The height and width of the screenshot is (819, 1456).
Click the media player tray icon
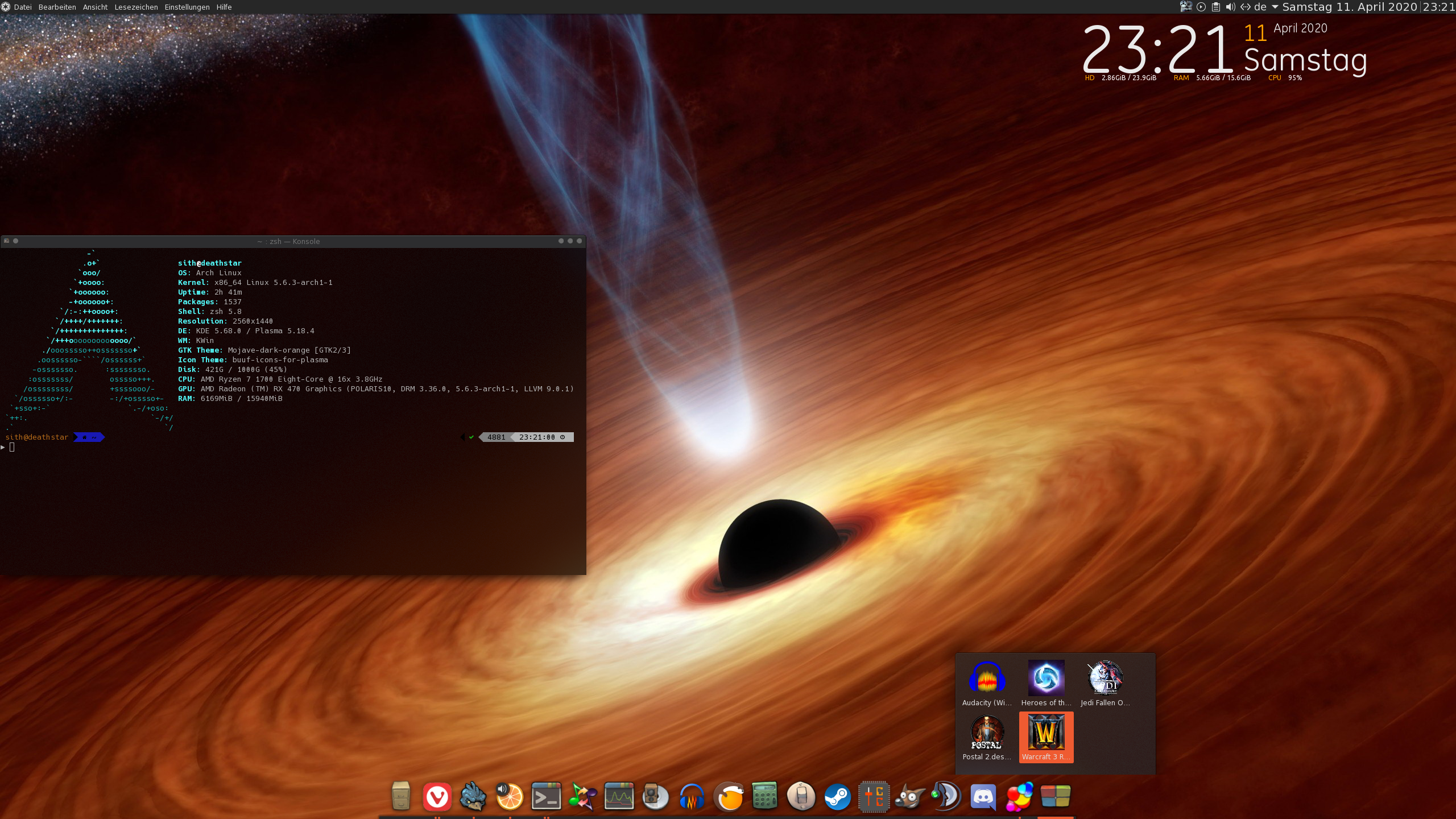[x=1201, y=7]
